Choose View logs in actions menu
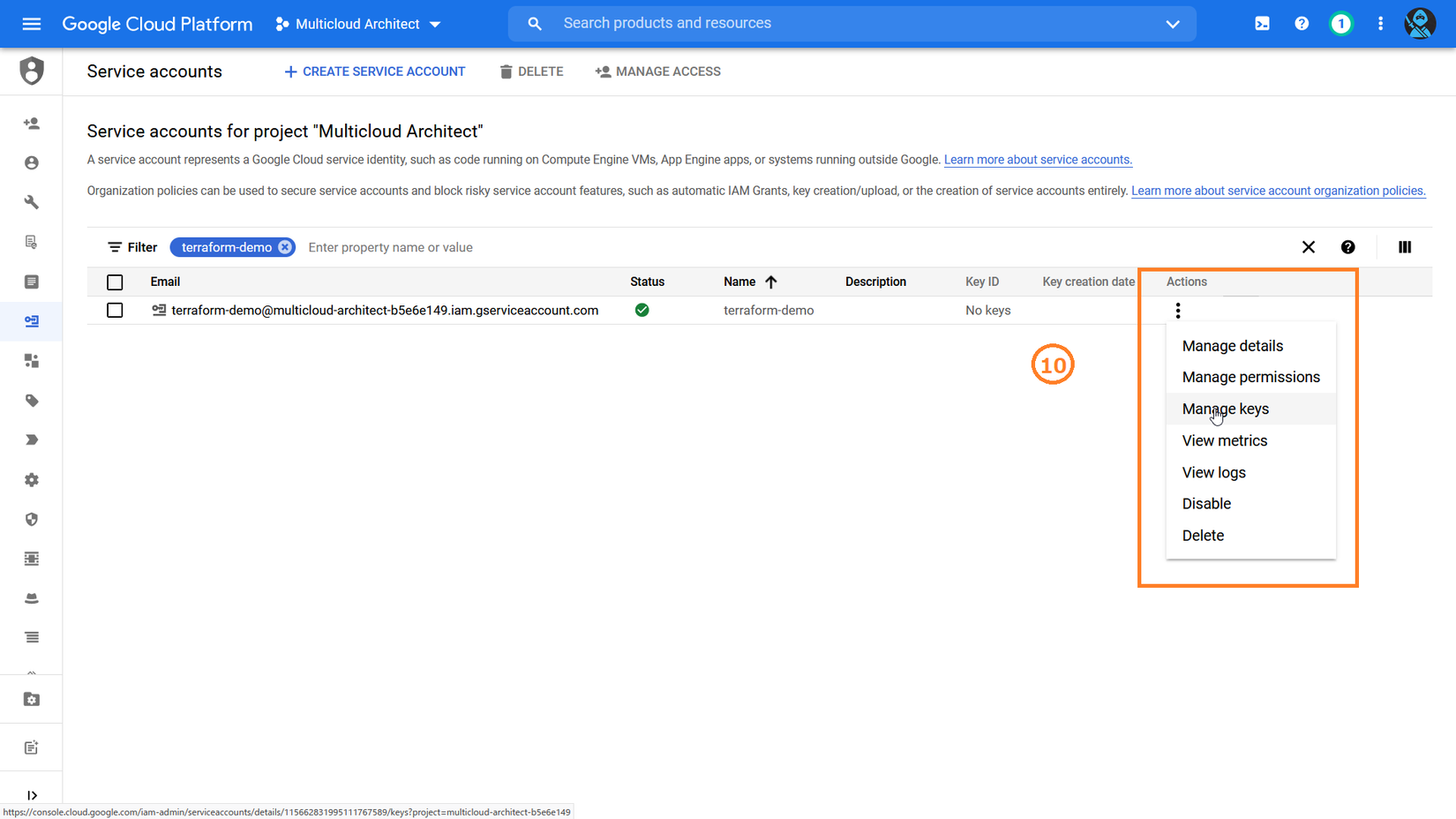The width and height of the screenshot is (1456, 819). (1251, 472)
